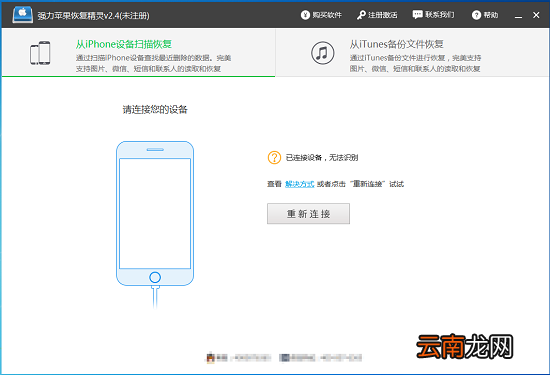Viewport: 550px width, 375px height.
Task: Click the iTunes tab description text
Action: click(x=415, y=63)
